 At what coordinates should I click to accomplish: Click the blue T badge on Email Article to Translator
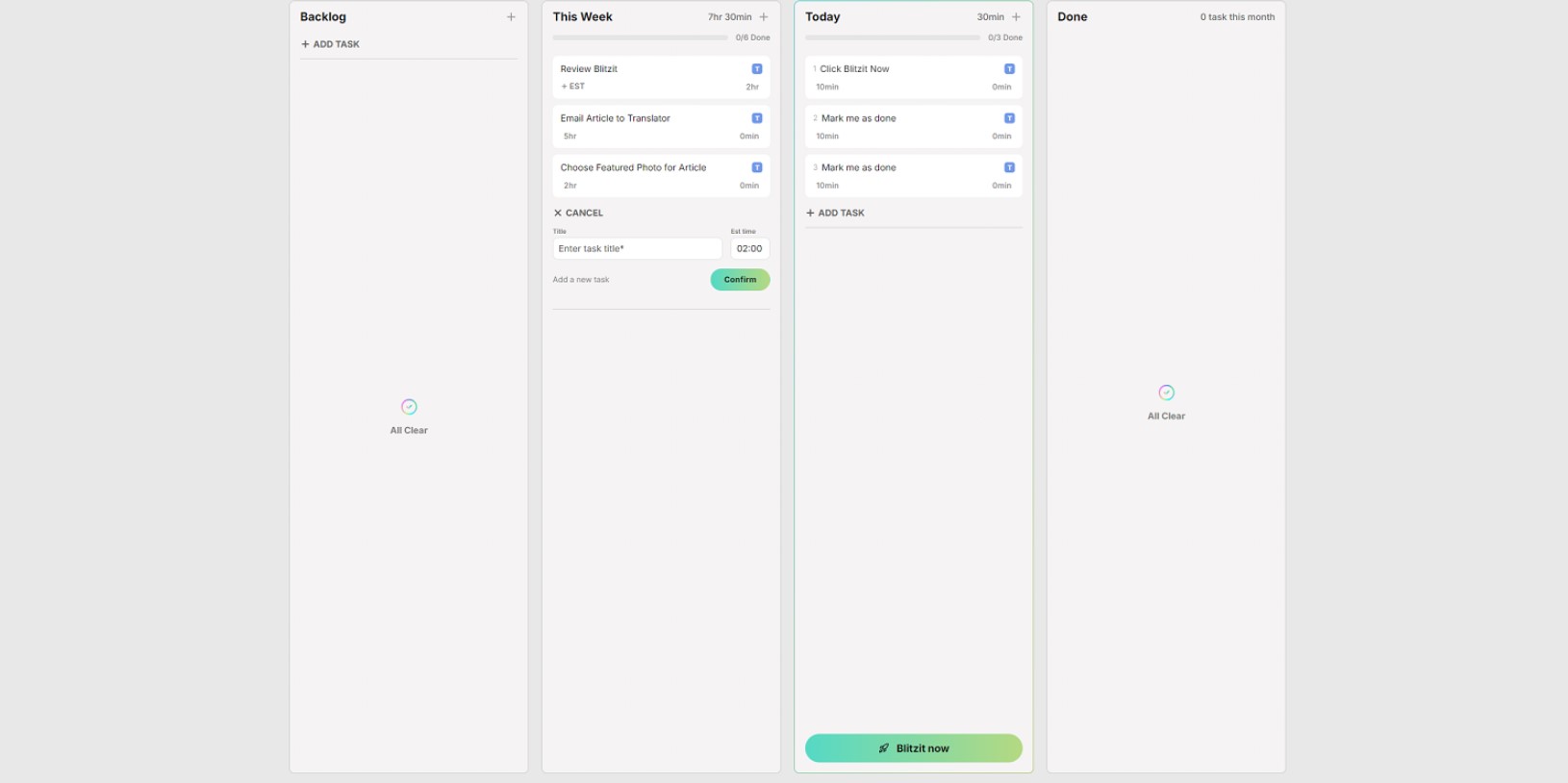pos(757,118)
